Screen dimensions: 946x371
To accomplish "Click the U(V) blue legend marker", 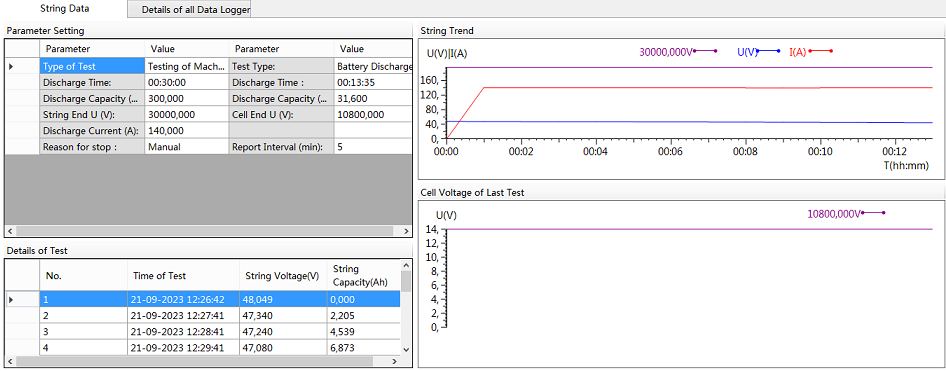I will [x=767, y=51].
